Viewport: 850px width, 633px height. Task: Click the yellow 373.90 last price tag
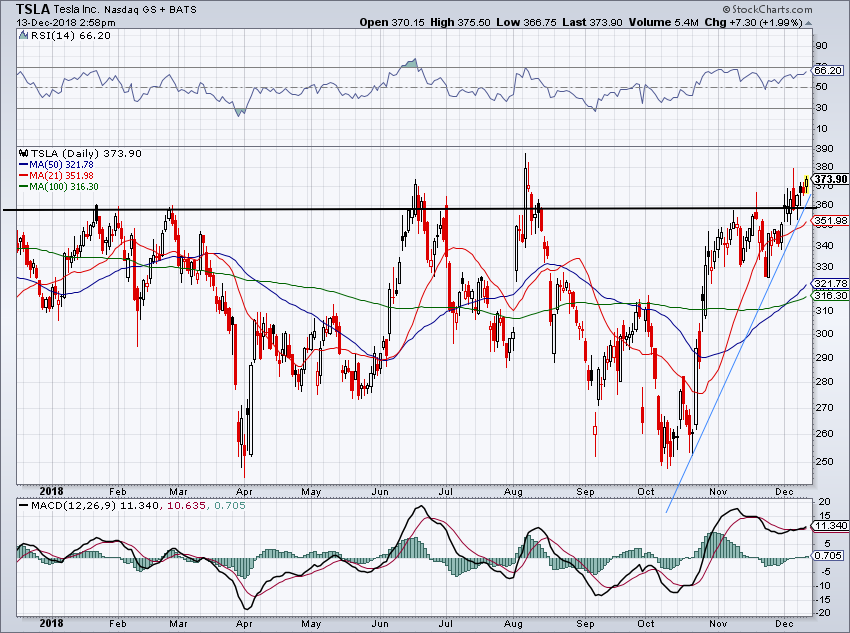point(831,179)
